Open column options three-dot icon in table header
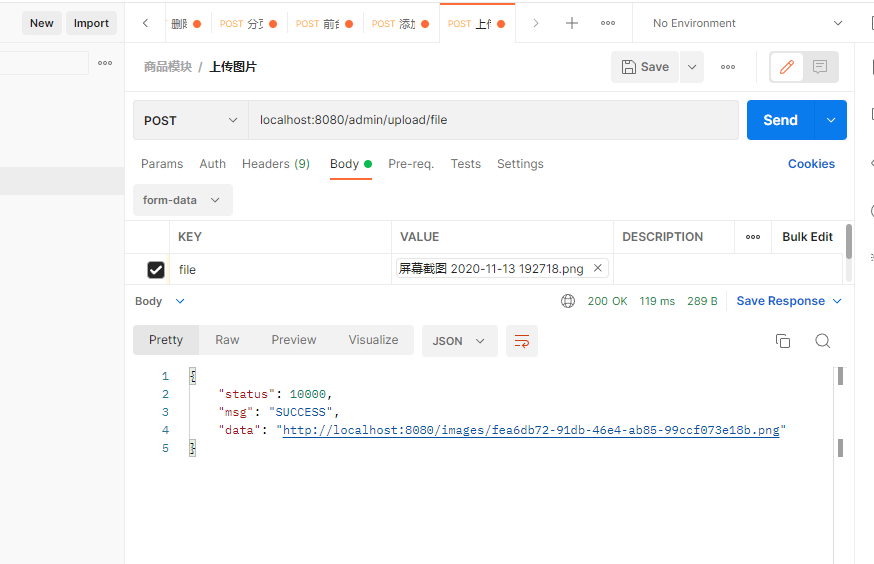The height and width of the screenshot is (564, 874). [x=753, y=237]
